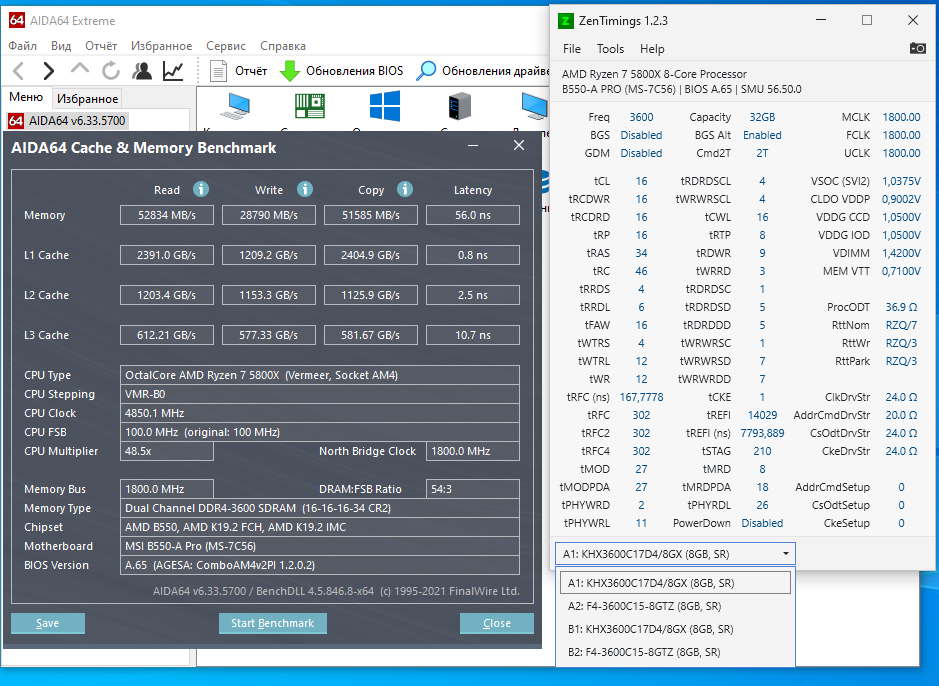Click L1 Cache Read value 2391.0 GB/s
939x686 pixels.
pyautogui.click(x=167, y=255)
